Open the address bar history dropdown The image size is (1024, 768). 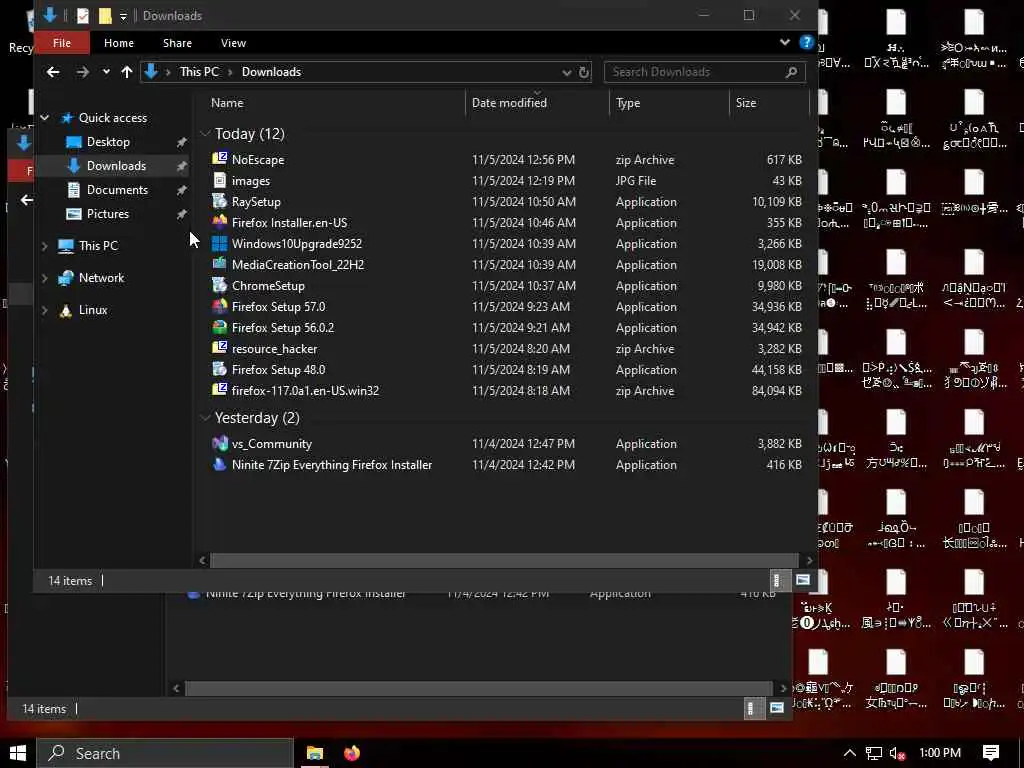[566, 72]
